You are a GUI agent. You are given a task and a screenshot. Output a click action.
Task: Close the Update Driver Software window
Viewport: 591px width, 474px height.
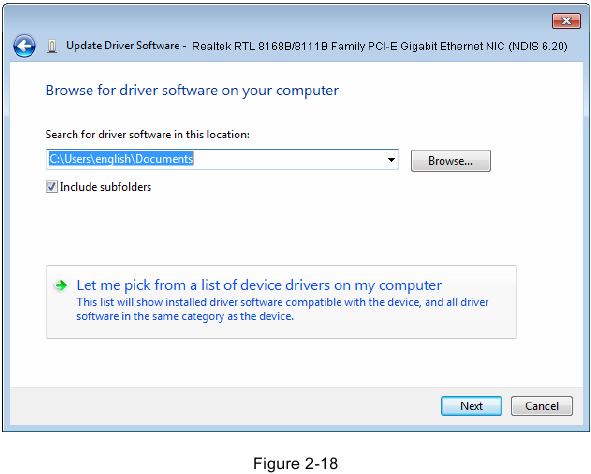566,21
